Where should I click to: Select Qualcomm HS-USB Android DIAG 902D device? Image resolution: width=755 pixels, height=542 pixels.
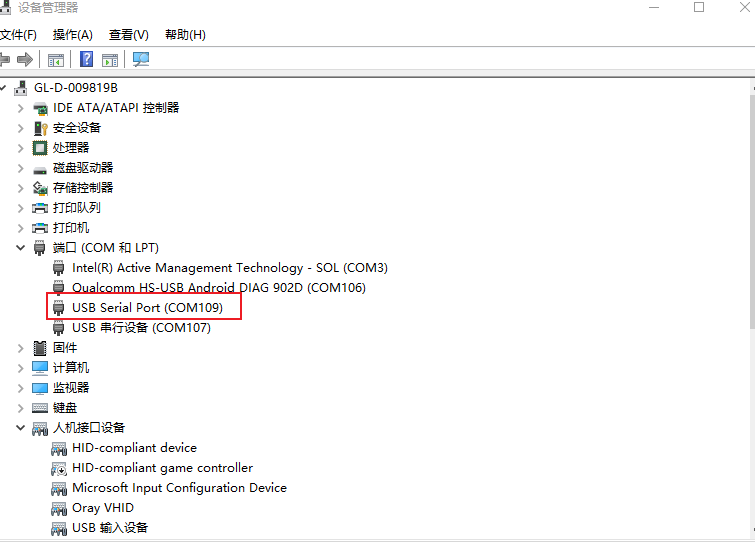pos(218,288)
